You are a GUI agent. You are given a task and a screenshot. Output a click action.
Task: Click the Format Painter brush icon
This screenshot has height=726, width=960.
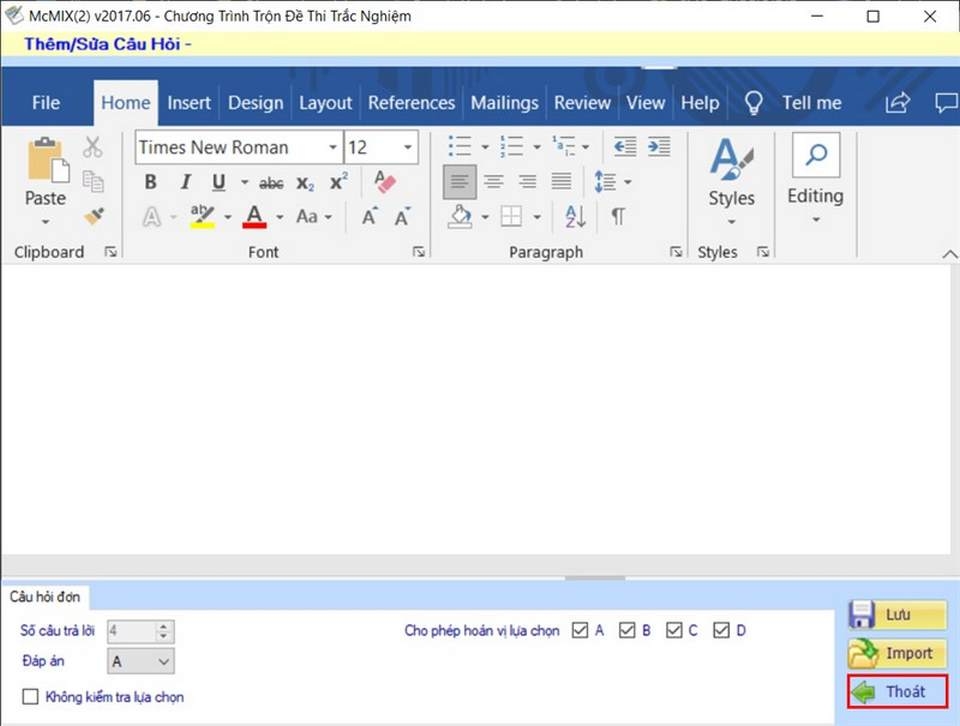[94, 216]
